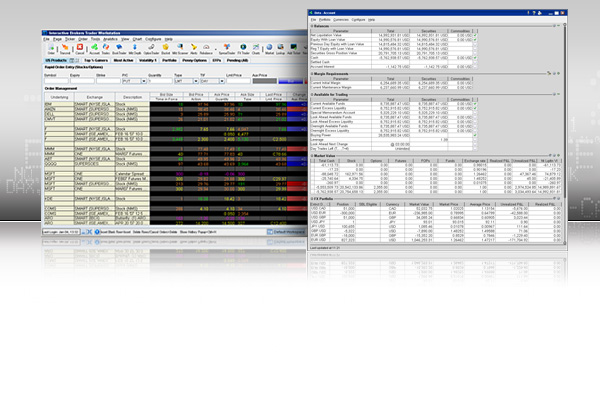Toggle the Accrued Interest row checkbox
The width and height of the screenshot is (600, 400).
click(475, 67)
